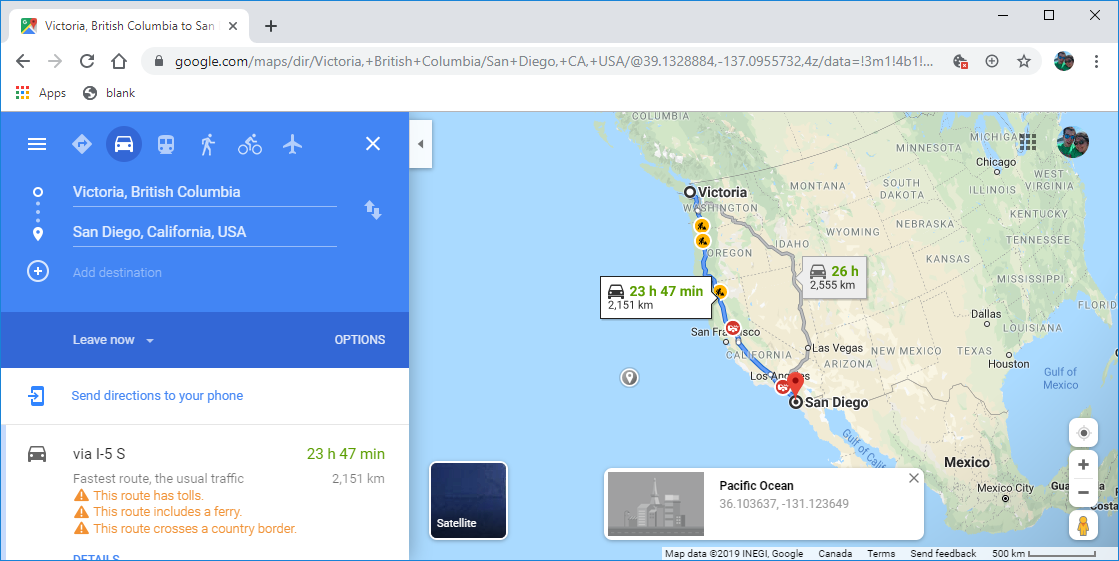1119x561 pixels.
Task: Click the send to phone icon
Action: [36, 395]
